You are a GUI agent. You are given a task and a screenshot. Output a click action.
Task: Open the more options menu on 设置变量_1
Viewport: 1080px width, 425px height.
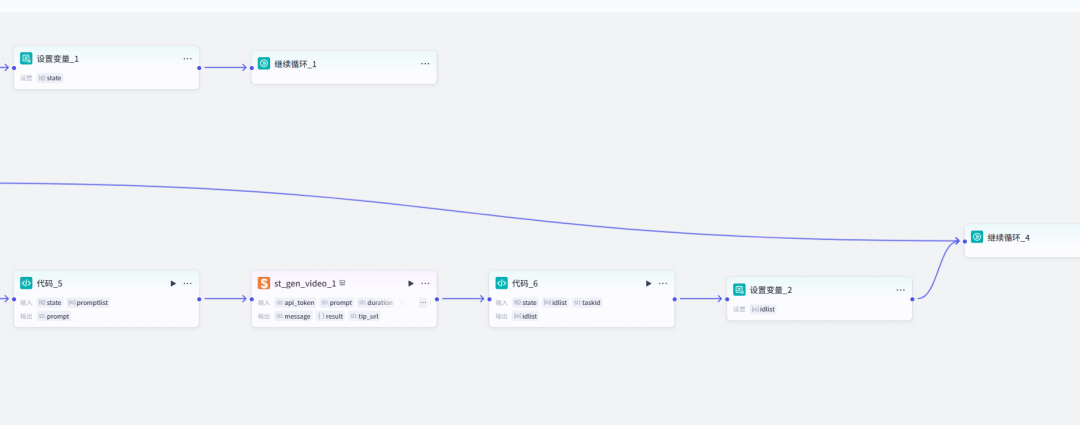(x=187, y=58)
